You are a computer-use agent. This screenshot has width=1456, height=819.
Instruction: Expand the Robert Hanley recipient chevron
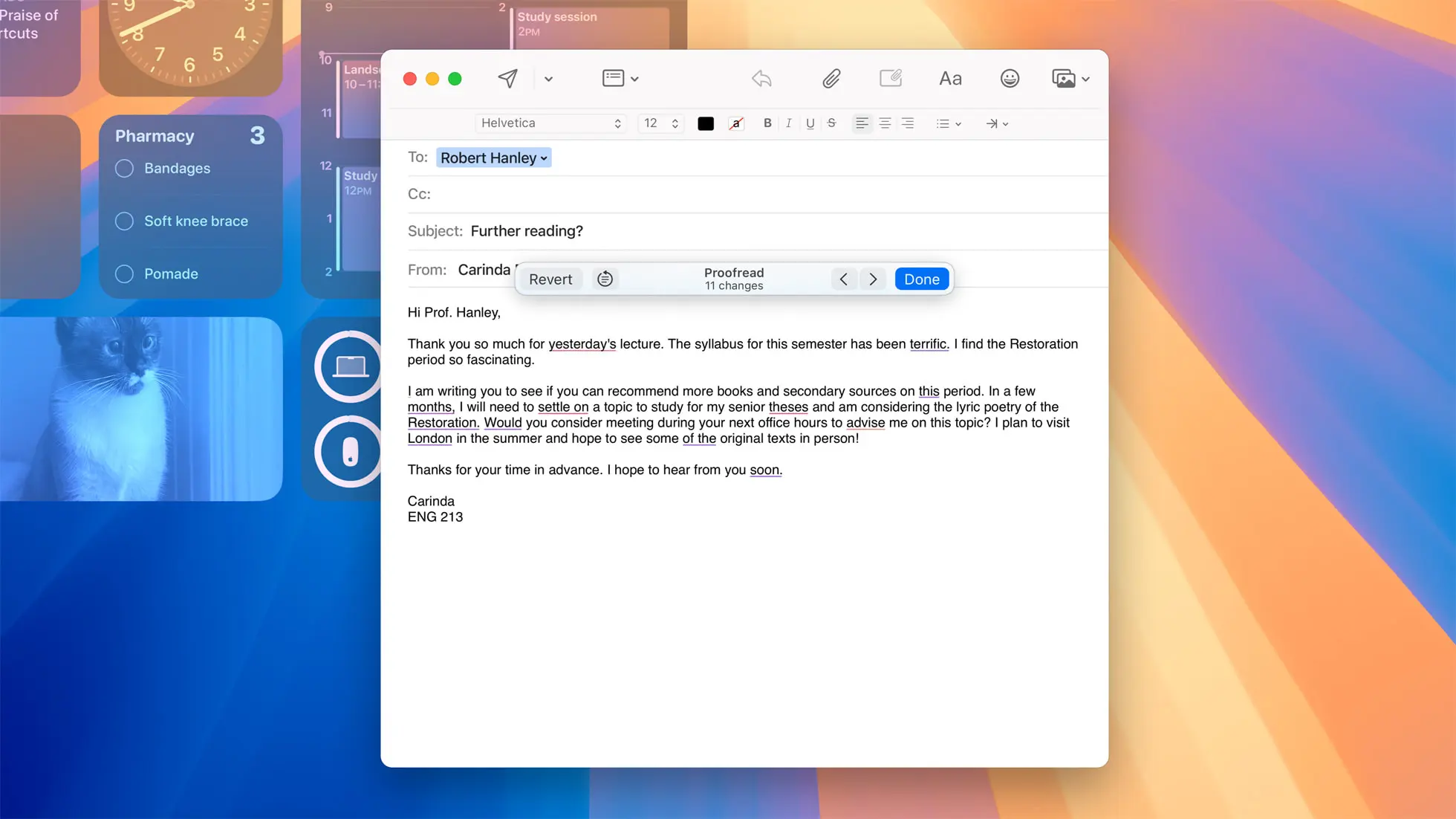545,158
